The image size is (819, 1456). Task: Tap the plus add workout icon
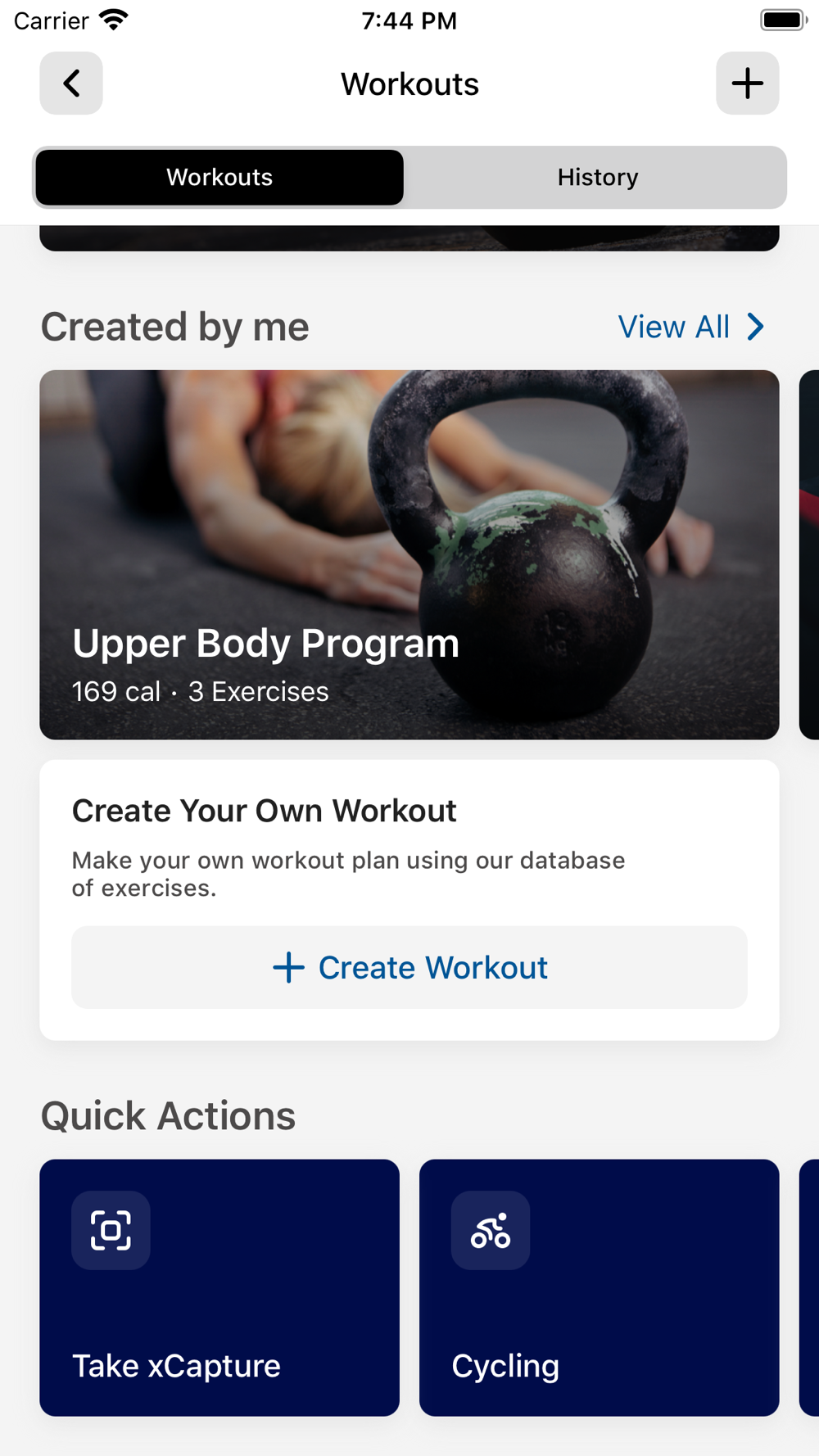[747, 84]
